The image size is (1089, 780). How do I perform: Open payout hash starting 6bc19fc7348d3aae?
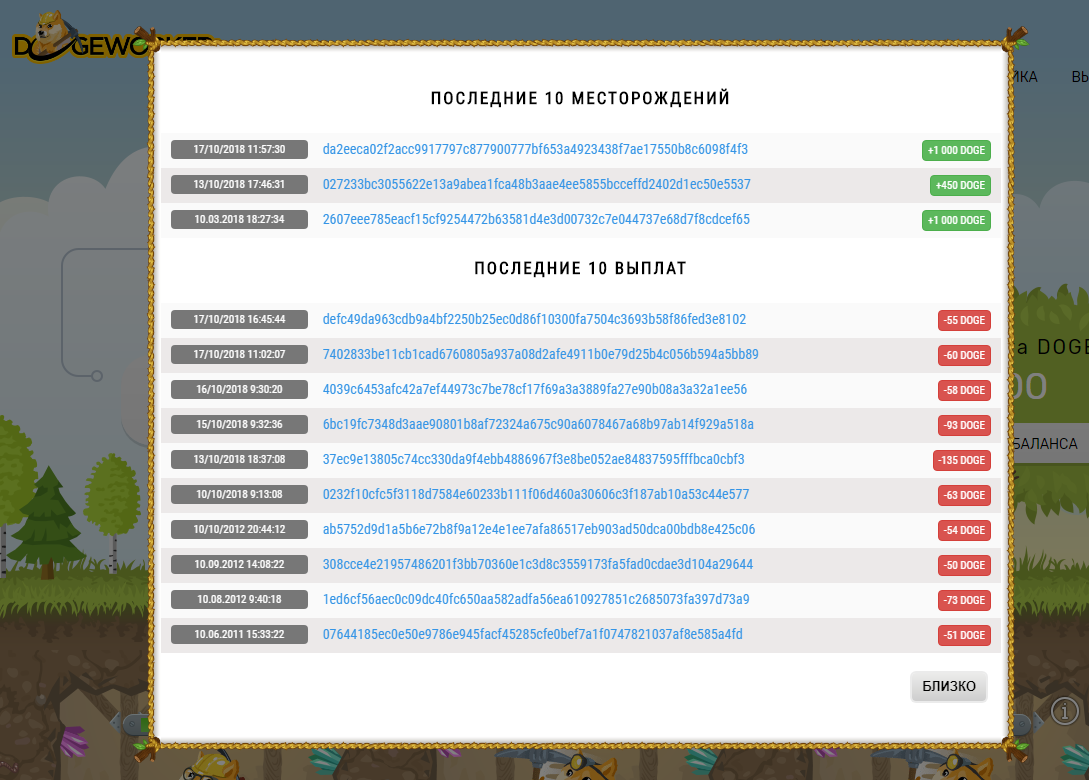[x=538, y=424]
